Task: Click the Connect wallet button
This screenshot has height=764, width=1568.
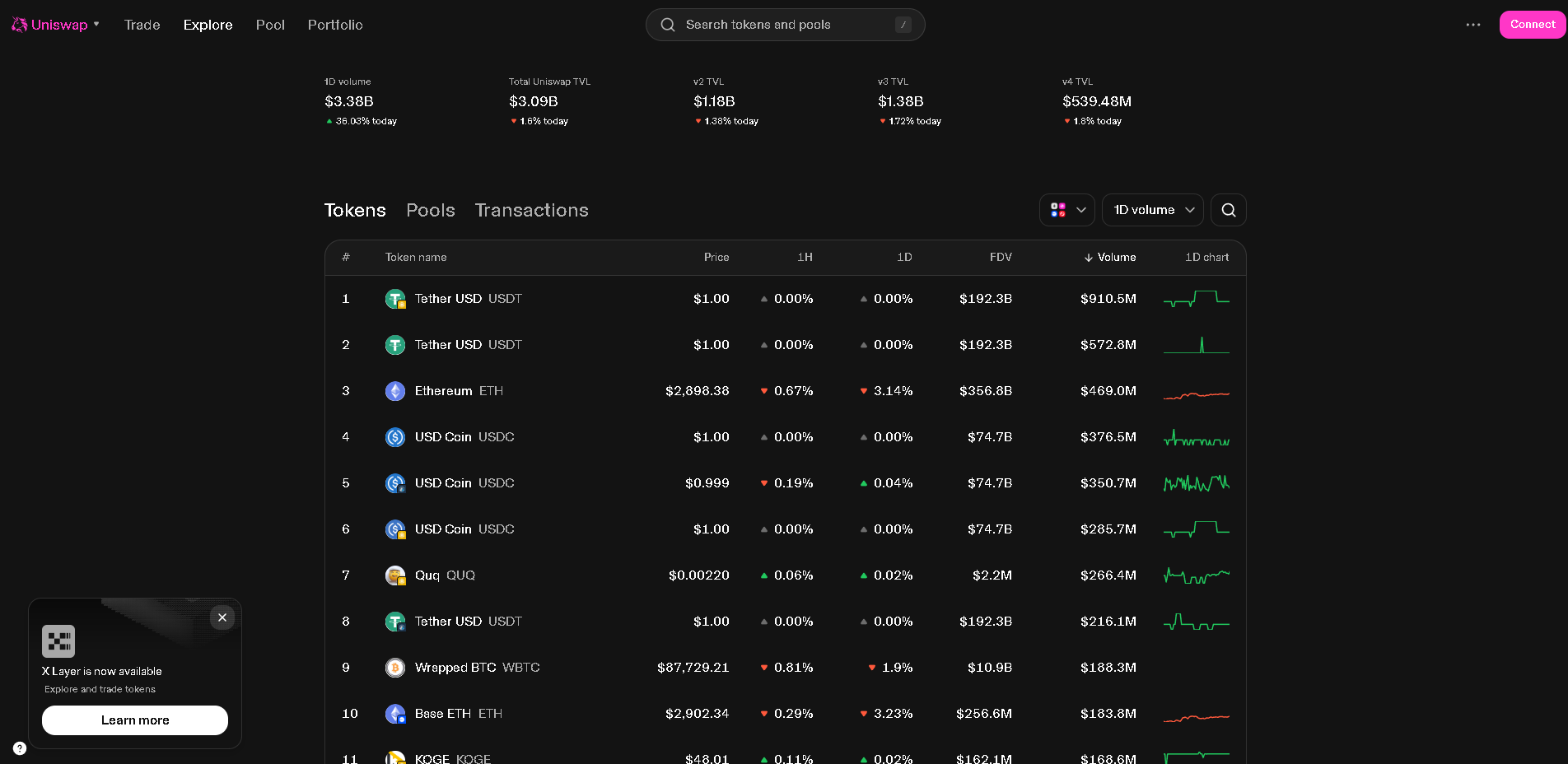Action: (x=1532, y=25)
